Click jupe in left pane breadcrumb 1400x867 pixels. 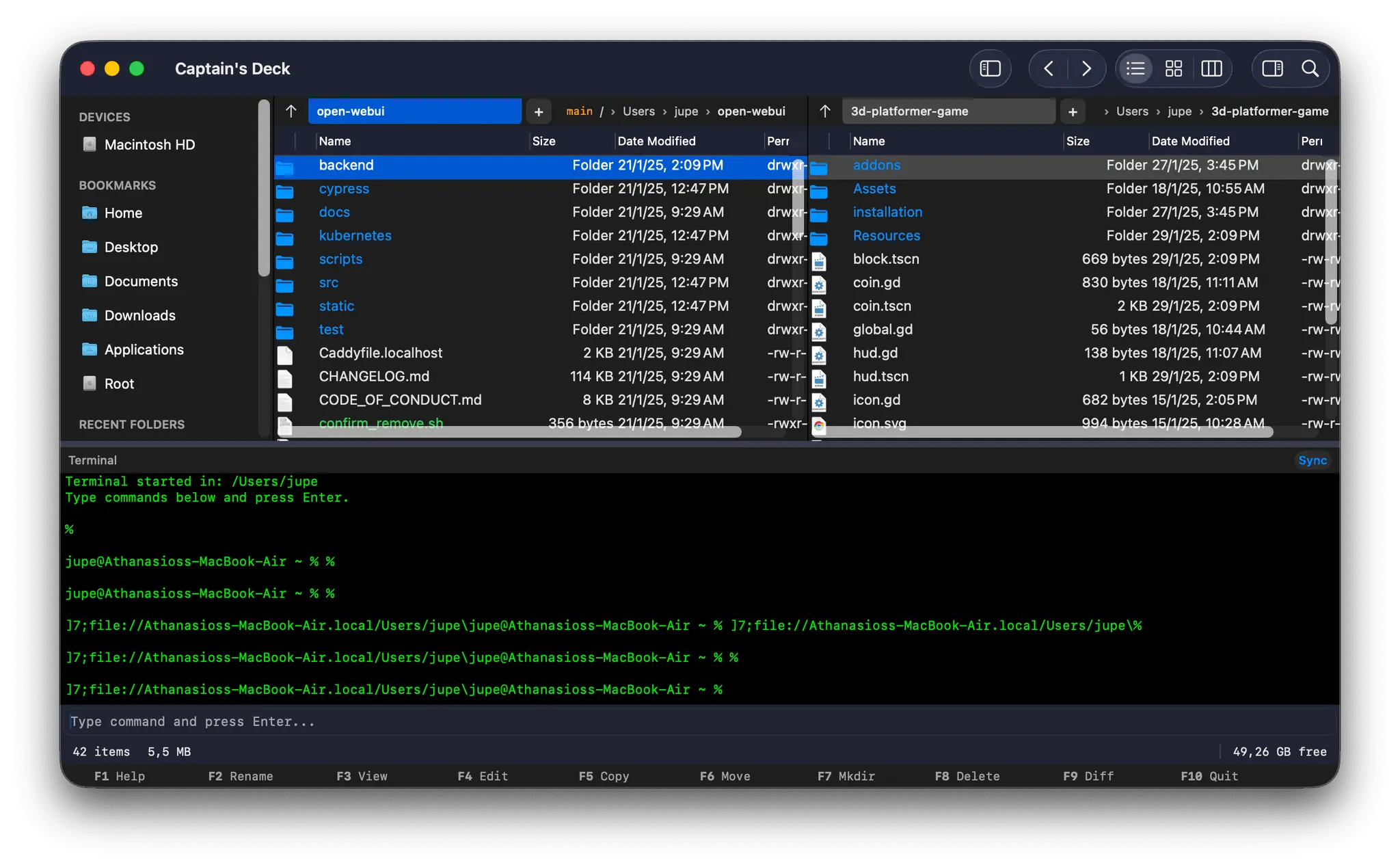(x=686, y=111)
